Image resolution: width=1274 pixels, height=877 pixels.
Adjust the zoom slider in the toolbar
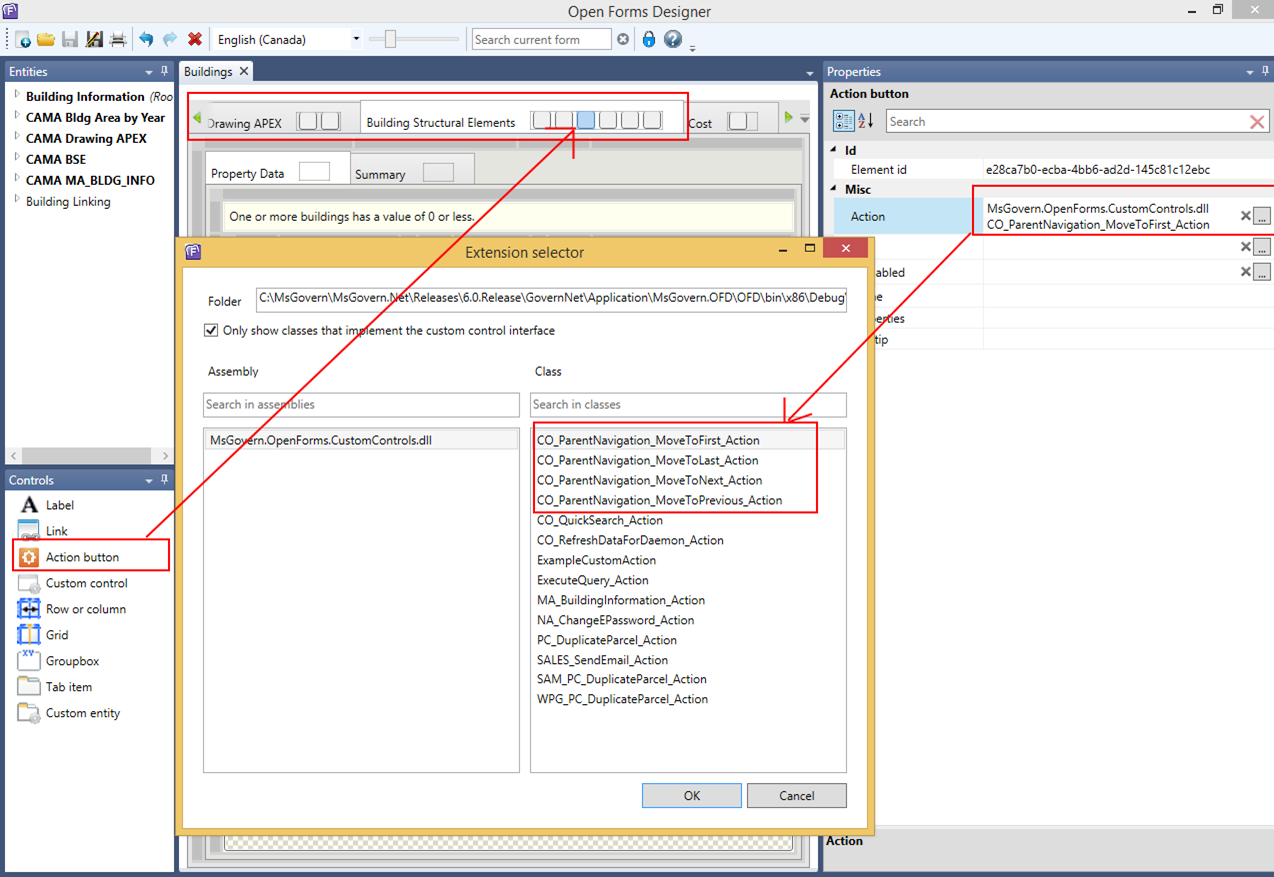click(x=391, y=40)
